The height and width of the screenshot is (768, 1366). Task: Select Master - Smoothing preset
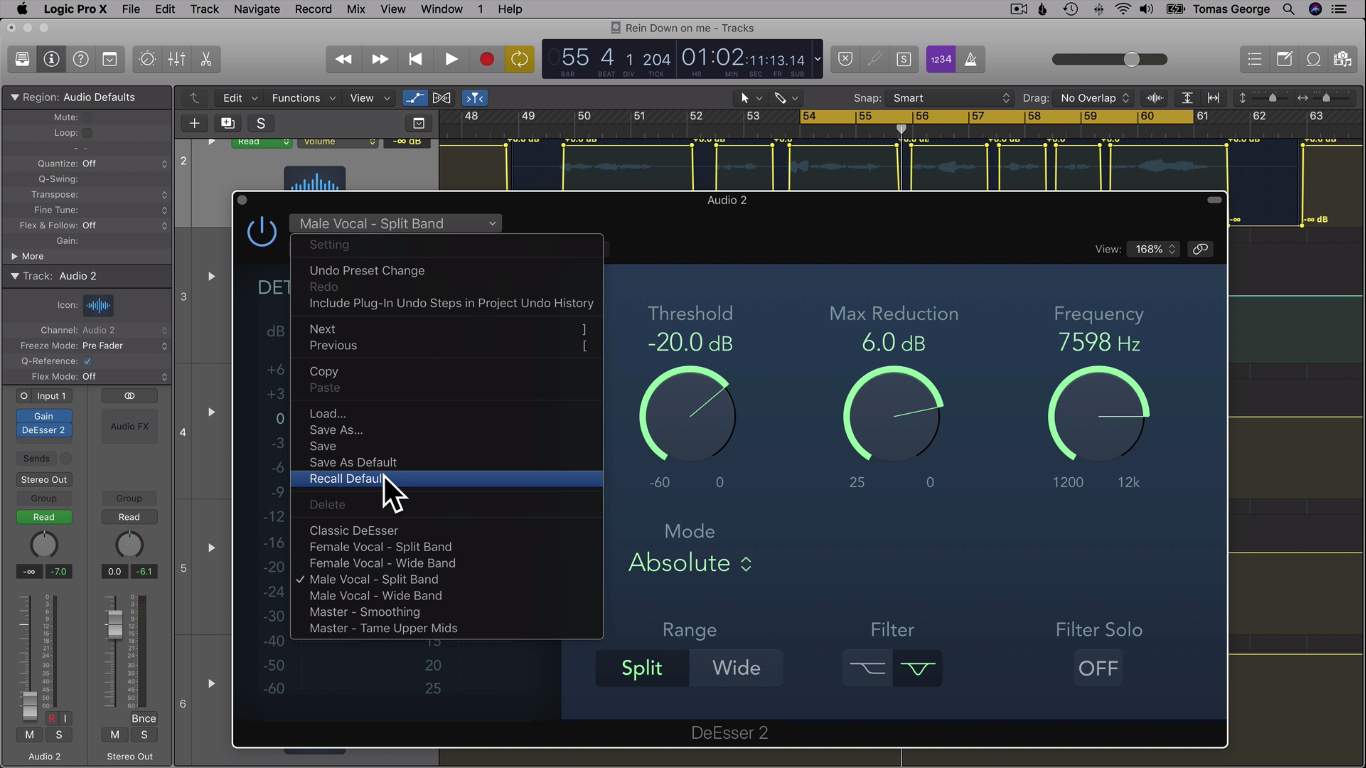[447, 612]
